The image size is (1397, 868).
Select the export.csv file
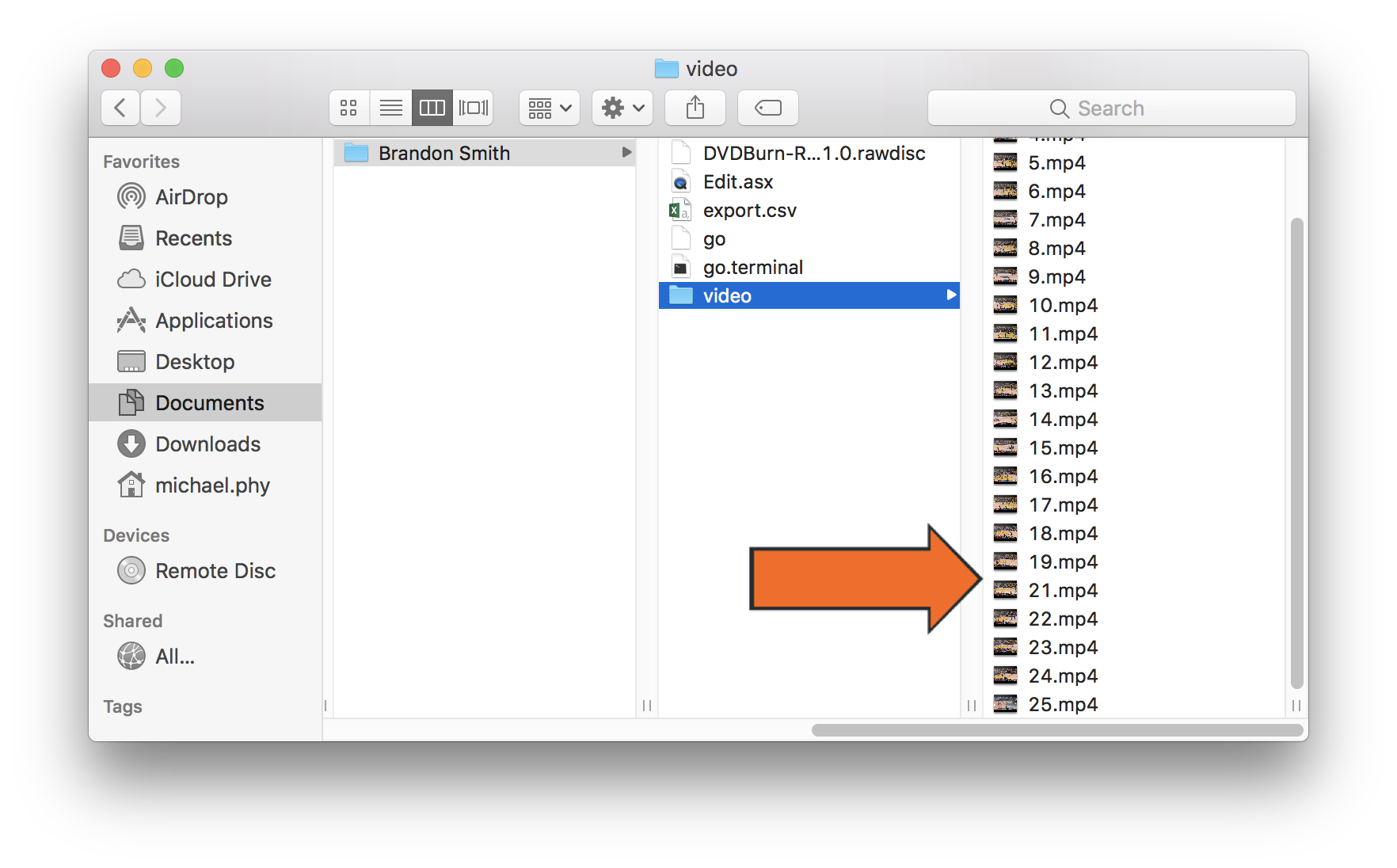(749, 211)
